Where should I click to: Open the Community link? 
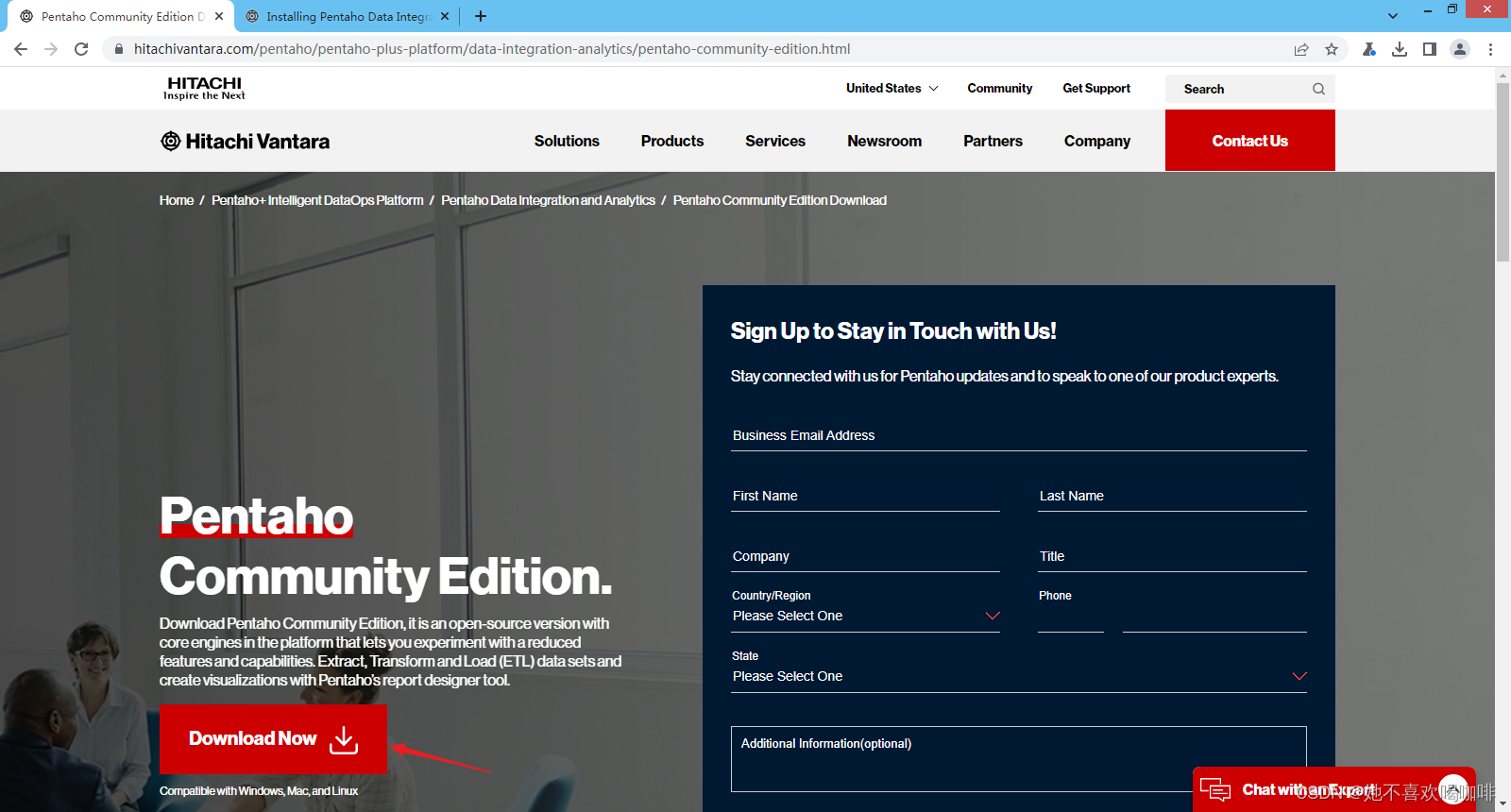point(1000,88)
